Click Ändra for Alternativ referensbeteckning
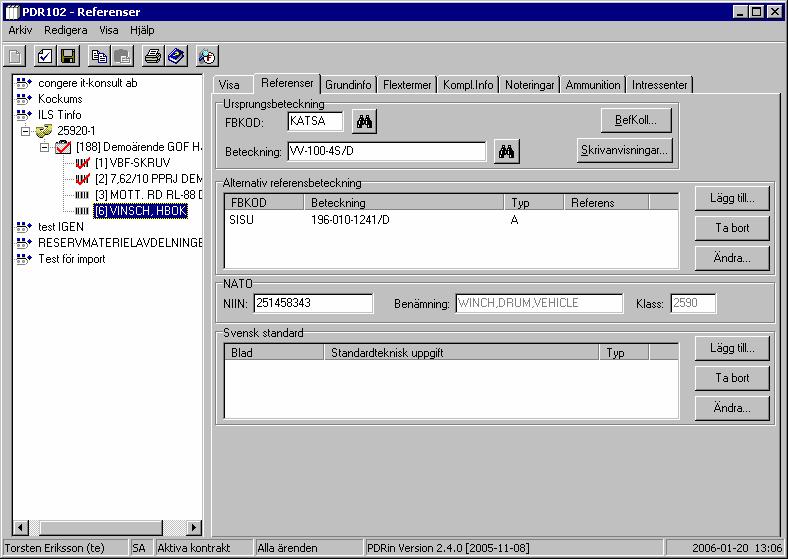 [732, 258]
